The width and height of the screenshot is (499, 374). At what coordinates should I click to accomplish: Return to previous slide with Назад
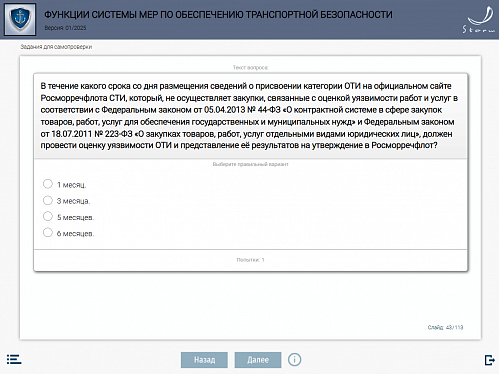click(204, 360)
